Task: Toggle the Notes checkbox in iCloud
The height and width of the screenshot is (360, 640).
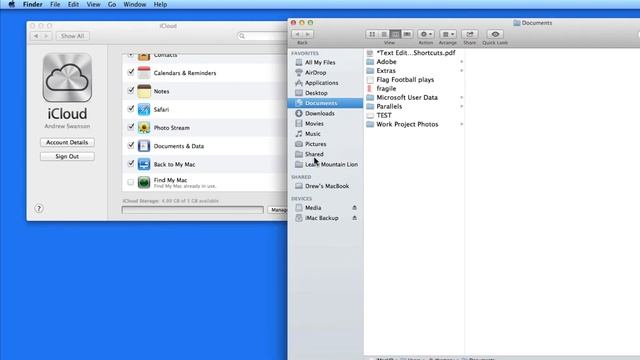Action: pos(131,91)
